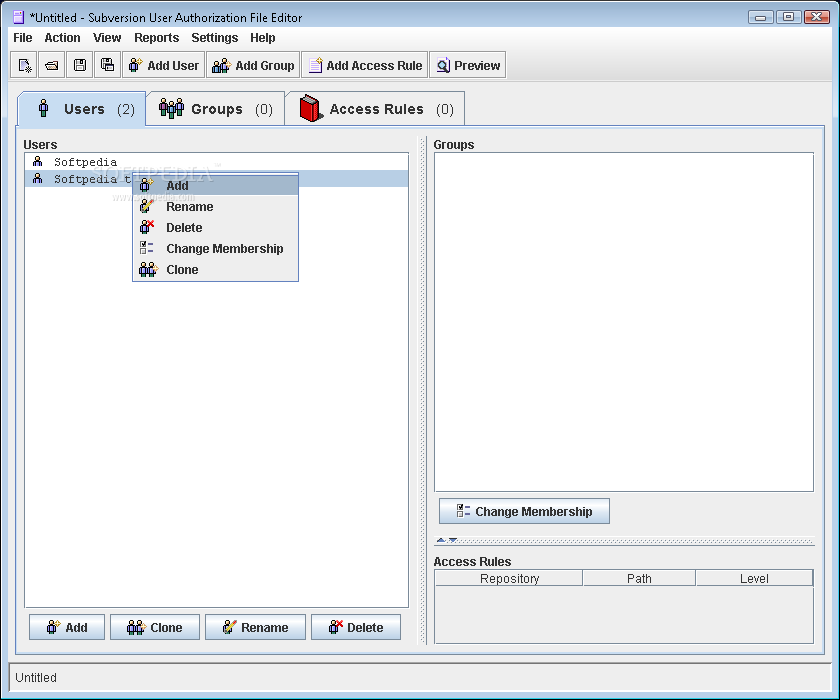Click the application icon in title bar

click(18, 17)
